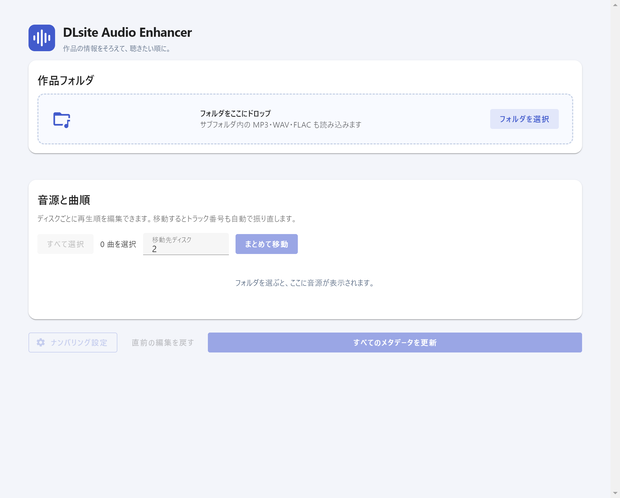Image resolution: width=620 pixels, height=498 pixels.
Task: Click the music folder icon in drop zone
Action: point(62,119)
